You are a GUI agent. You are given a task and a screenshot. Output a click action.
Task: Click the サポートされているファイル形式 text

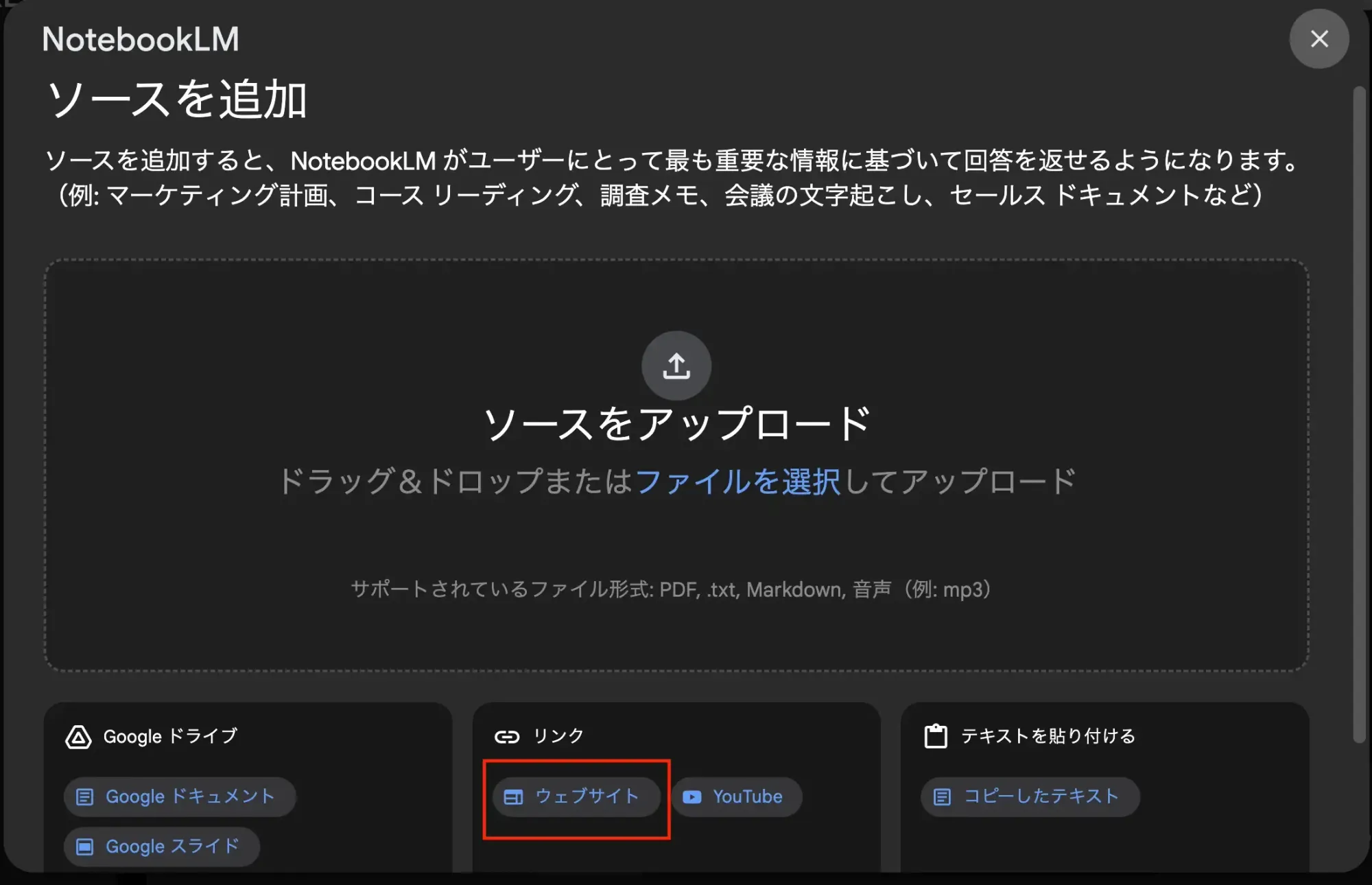(x=671, y=589)
